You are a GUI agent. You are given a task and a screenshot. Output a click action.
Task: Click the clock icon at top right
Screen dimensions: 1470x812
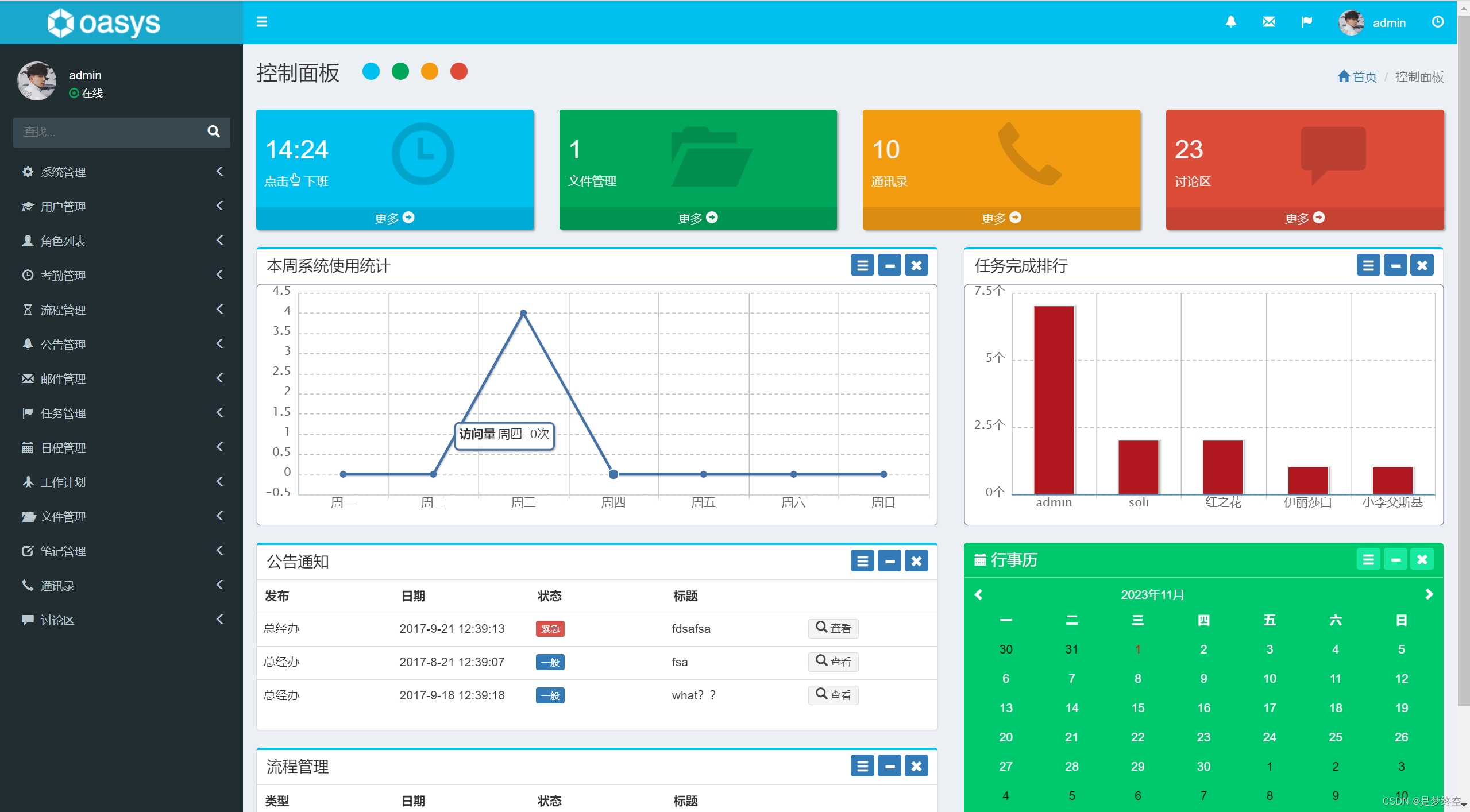coord(1437,22)
